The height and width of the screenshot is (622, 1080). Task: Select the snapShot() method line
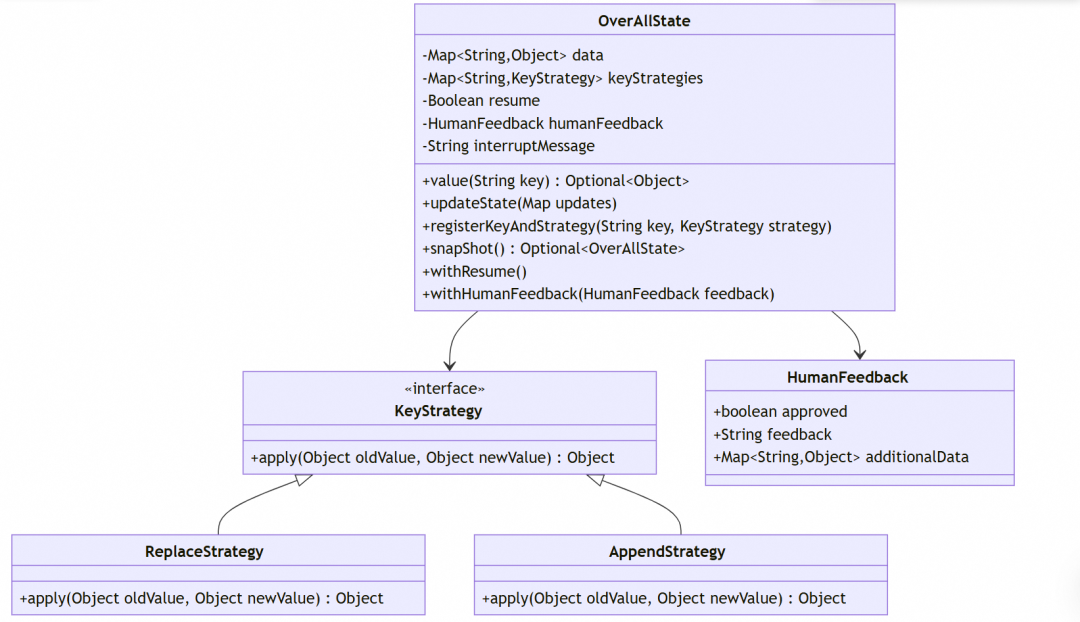tap(553, 249)
